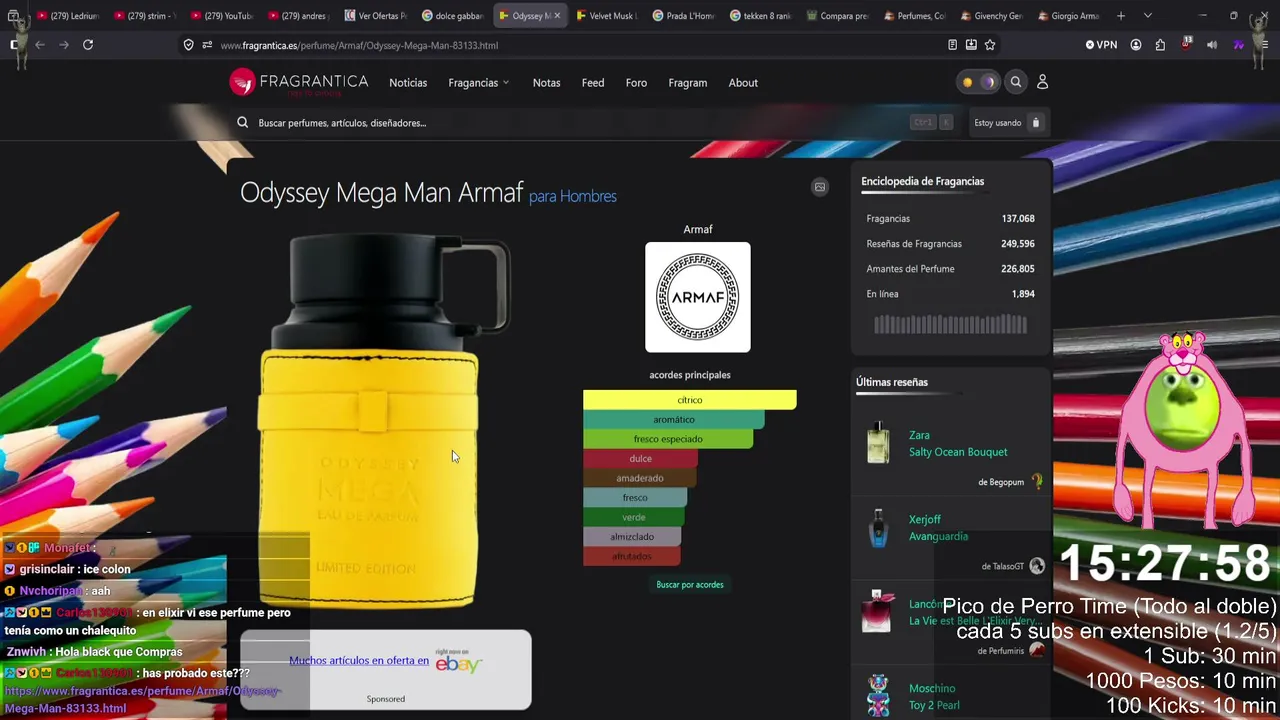Switch to the dolce gabbana Google tab
Image resolution: width=1280 pixels, height=720 pixels.
(453, 16)
